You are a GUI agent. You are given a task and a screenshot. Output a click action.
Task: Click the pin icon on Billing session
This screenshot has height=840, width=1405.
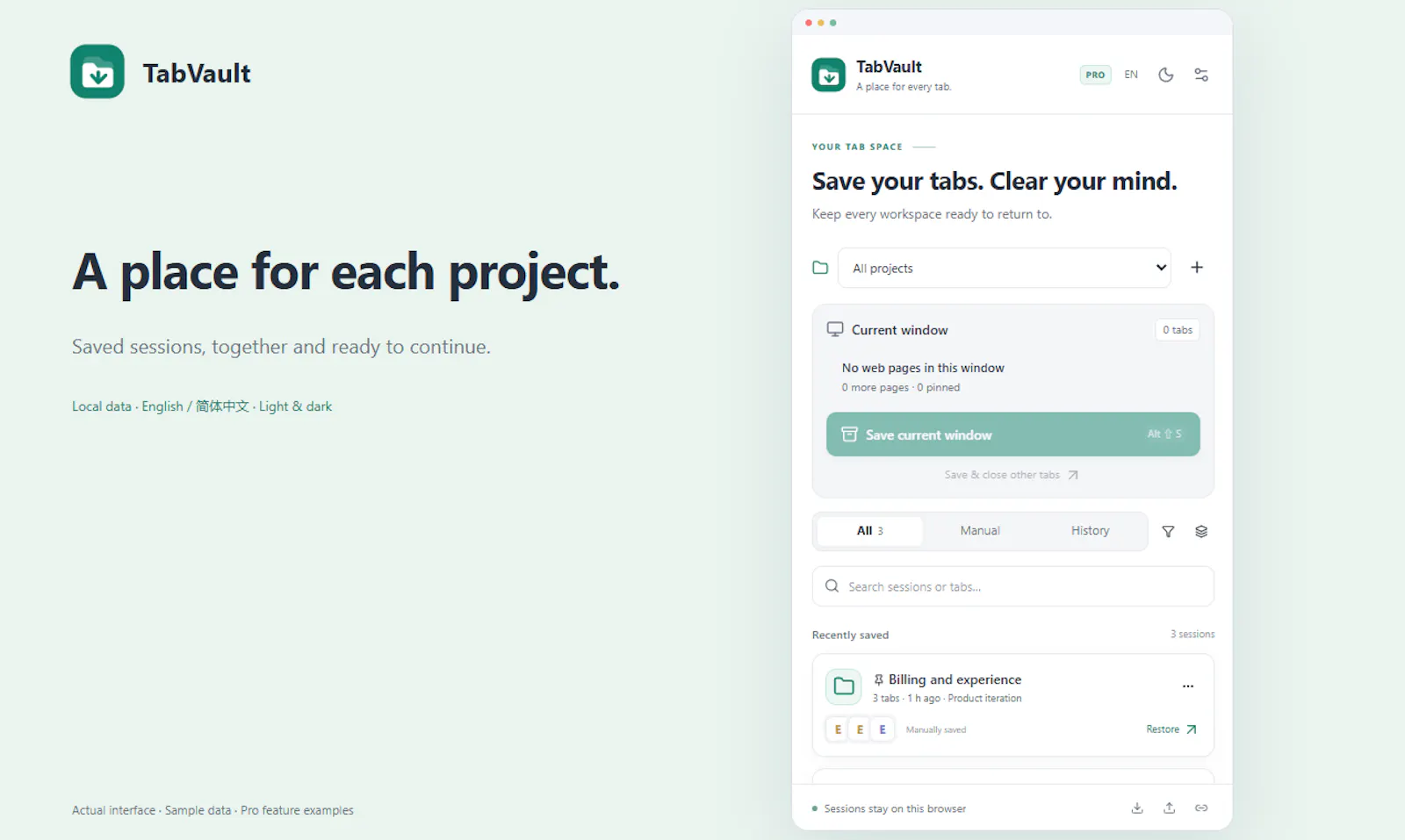[x=878, y=679]
